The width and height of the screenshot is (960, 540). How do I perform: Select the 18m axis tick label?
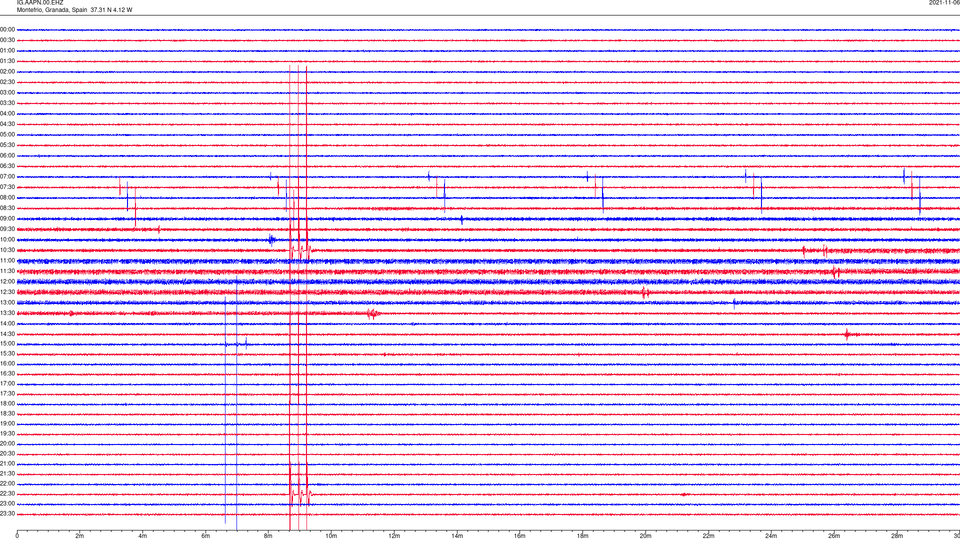tap(583, 536)
